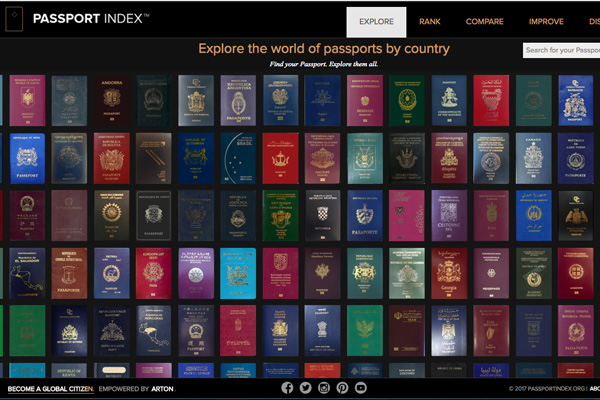Screen dimensions: 600x400
Task: Click the El Salvador passport cover
Action: [27, 272]
